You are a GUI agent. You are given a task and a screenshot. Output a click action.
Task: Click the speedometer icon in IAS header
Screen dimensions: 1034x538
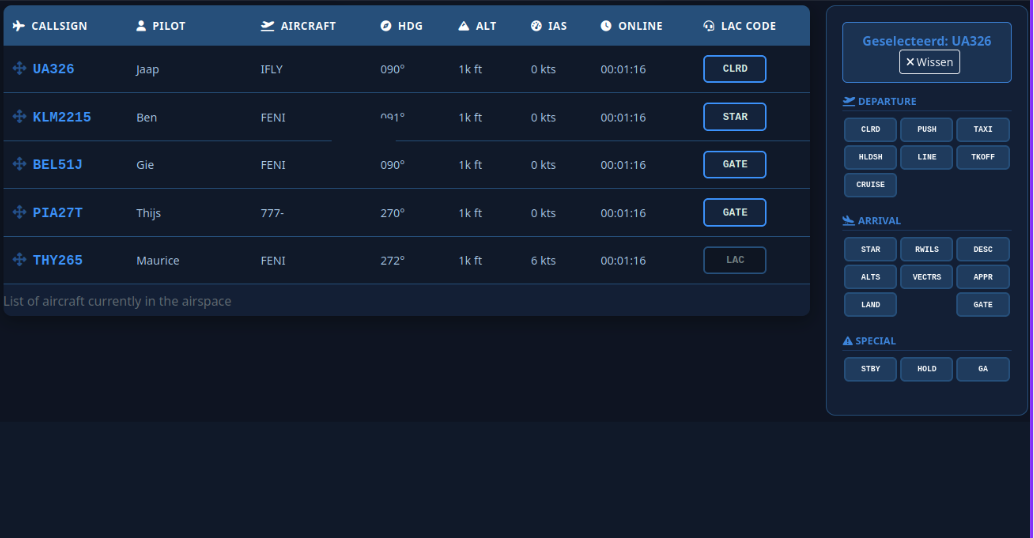[x=536, y=26]
